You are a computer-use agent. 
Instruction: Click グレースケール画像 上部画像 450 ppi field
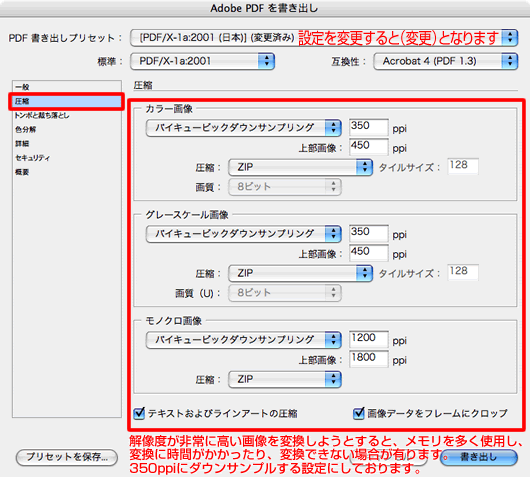(368, 253)
